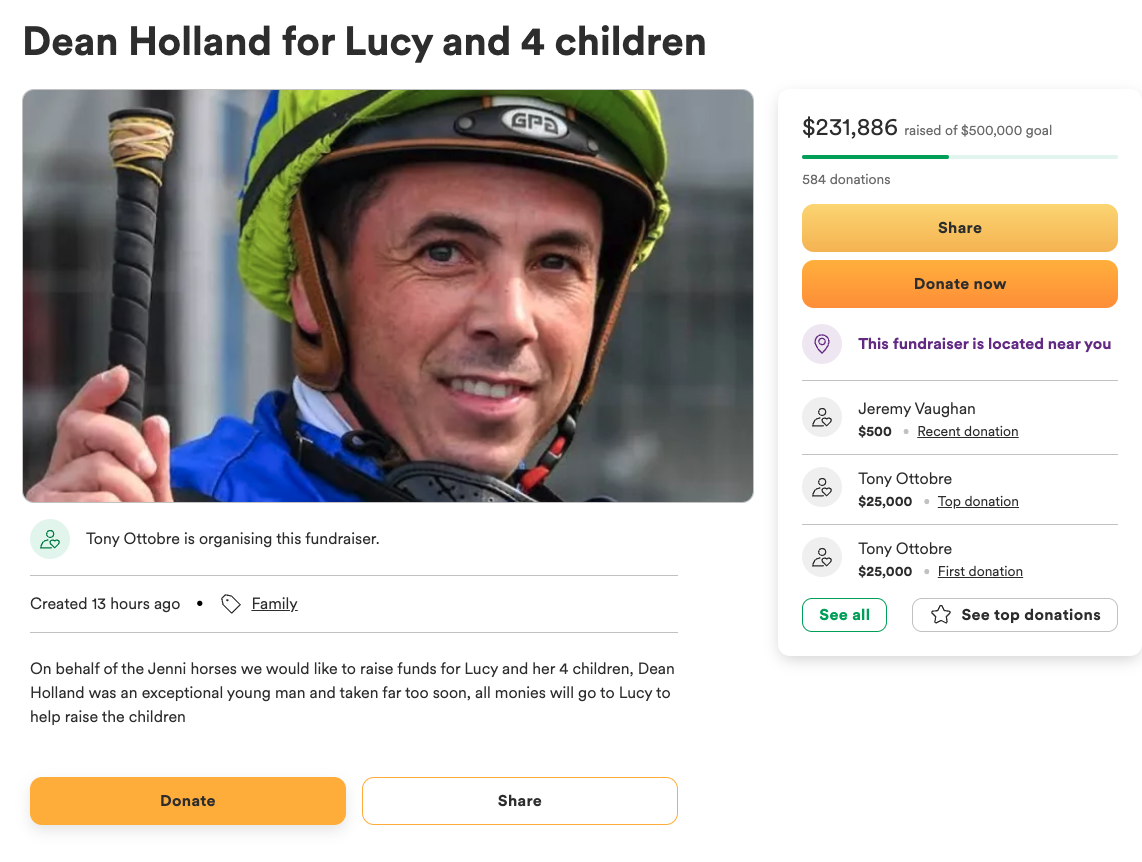Click the star icon in See top donations
The height and width of the screenshot is (862, 1142).
pyautogui.click(x=941, y=615)
